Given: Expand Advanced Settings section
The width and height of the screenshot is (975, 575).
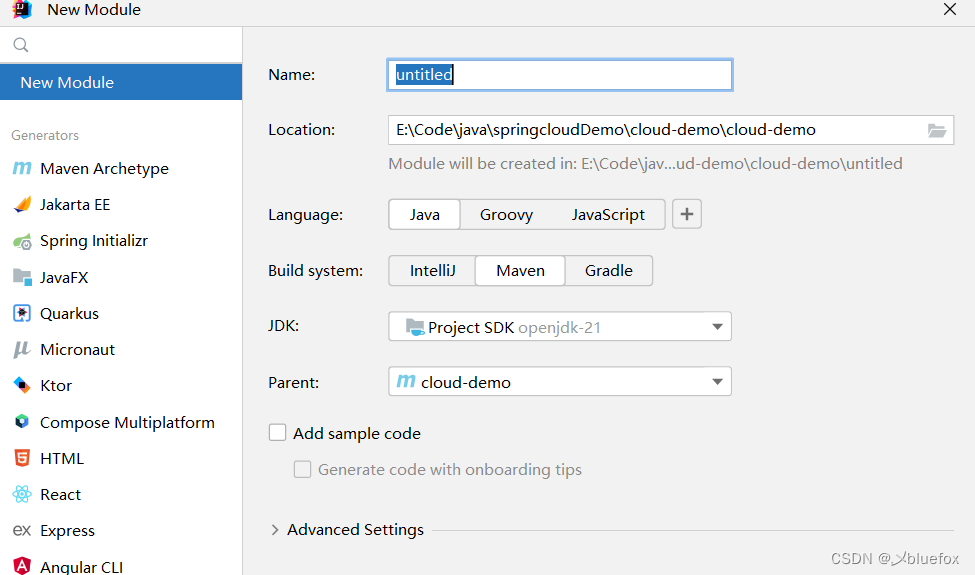Looking at the screenshot, I should tap(274, 530).
